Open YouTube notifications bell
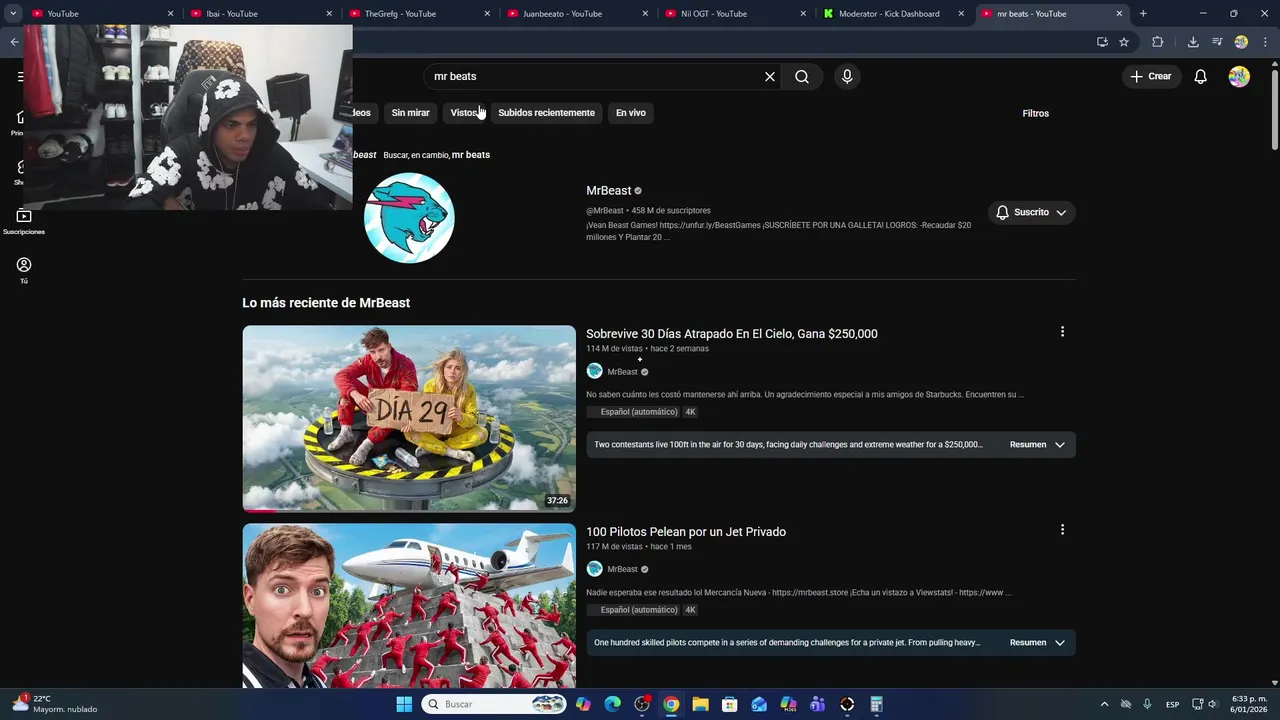The height and width of the screenshot is (720, 1280). click(1200, 77)
